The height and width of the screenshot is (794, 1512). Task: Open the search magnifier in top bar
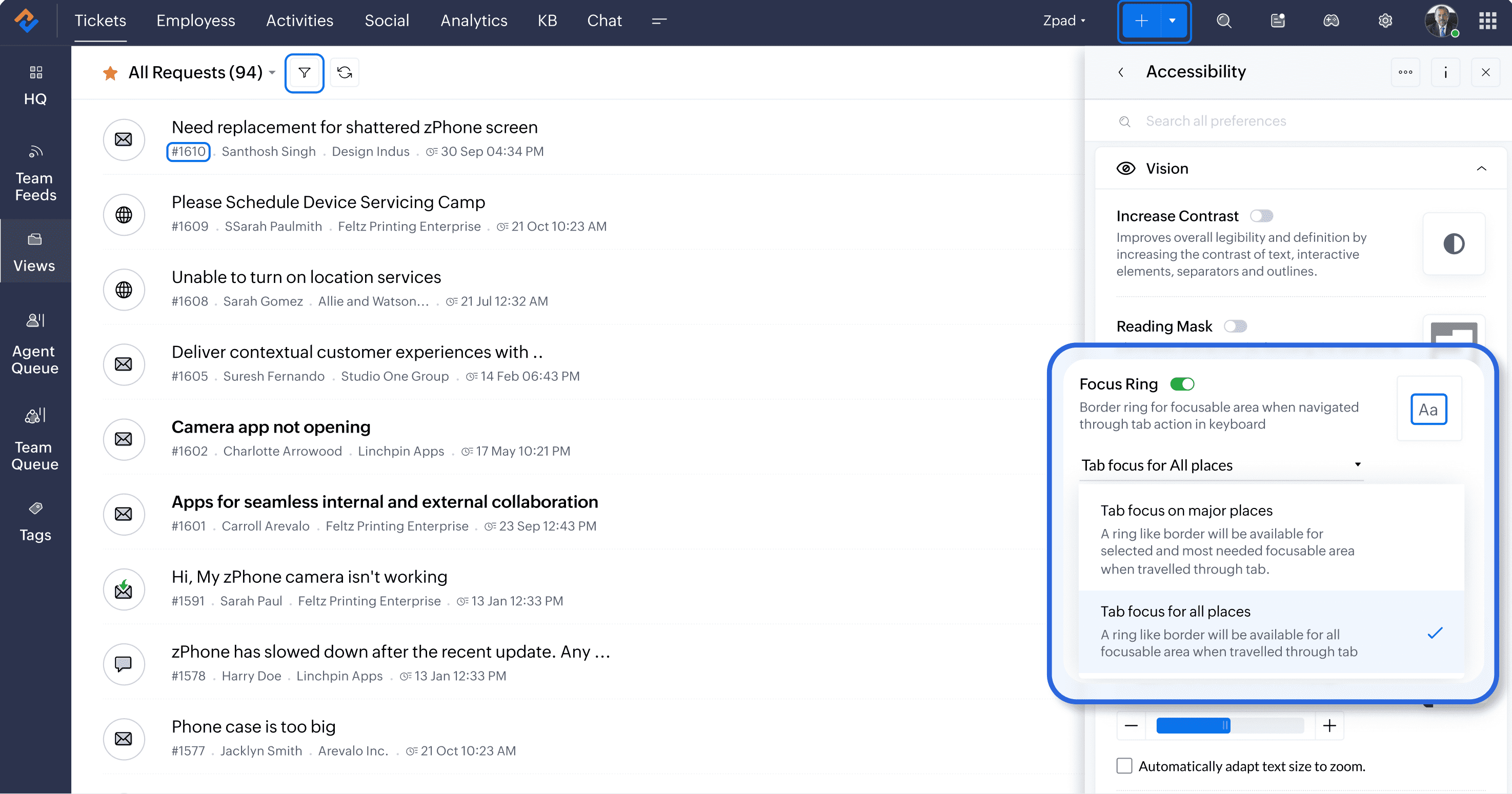[1223, 21]
